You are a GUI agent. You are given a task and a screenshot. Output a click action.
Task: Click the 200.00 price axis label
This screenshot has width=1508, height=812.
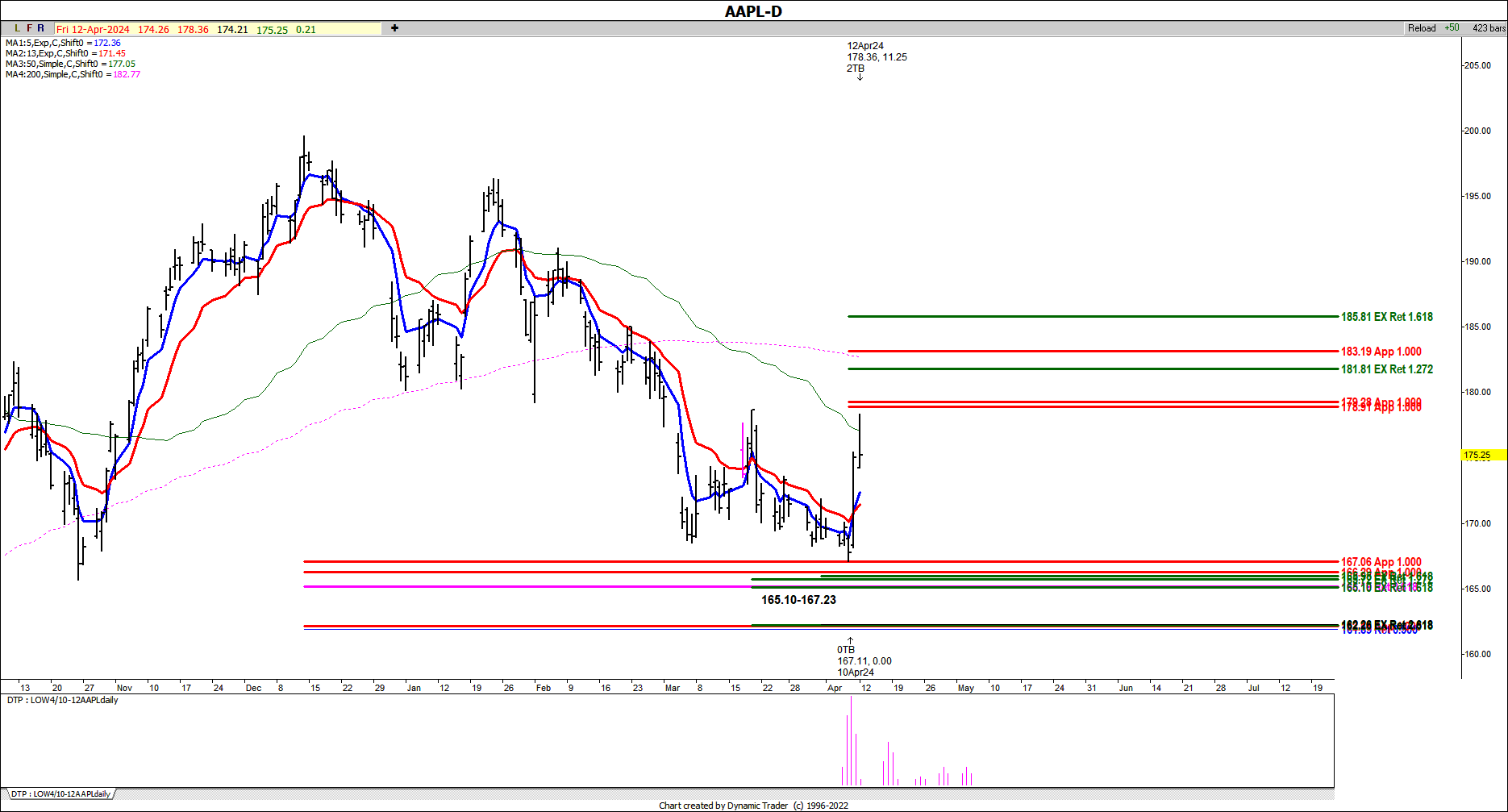click(1477, 131)
